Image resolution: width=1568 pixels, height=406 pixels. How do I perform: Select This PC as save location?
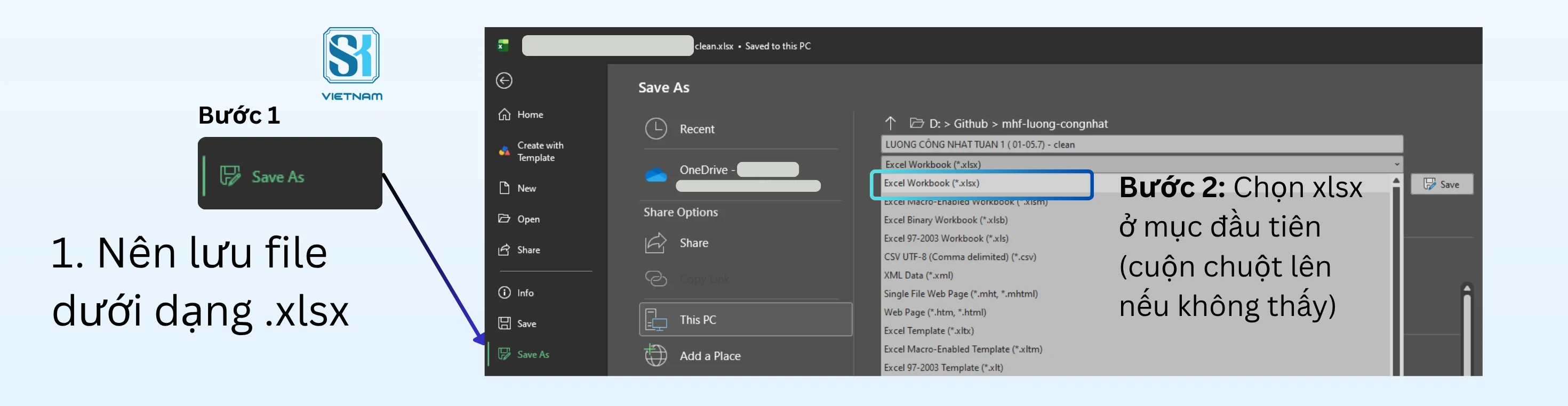[746, 320]
